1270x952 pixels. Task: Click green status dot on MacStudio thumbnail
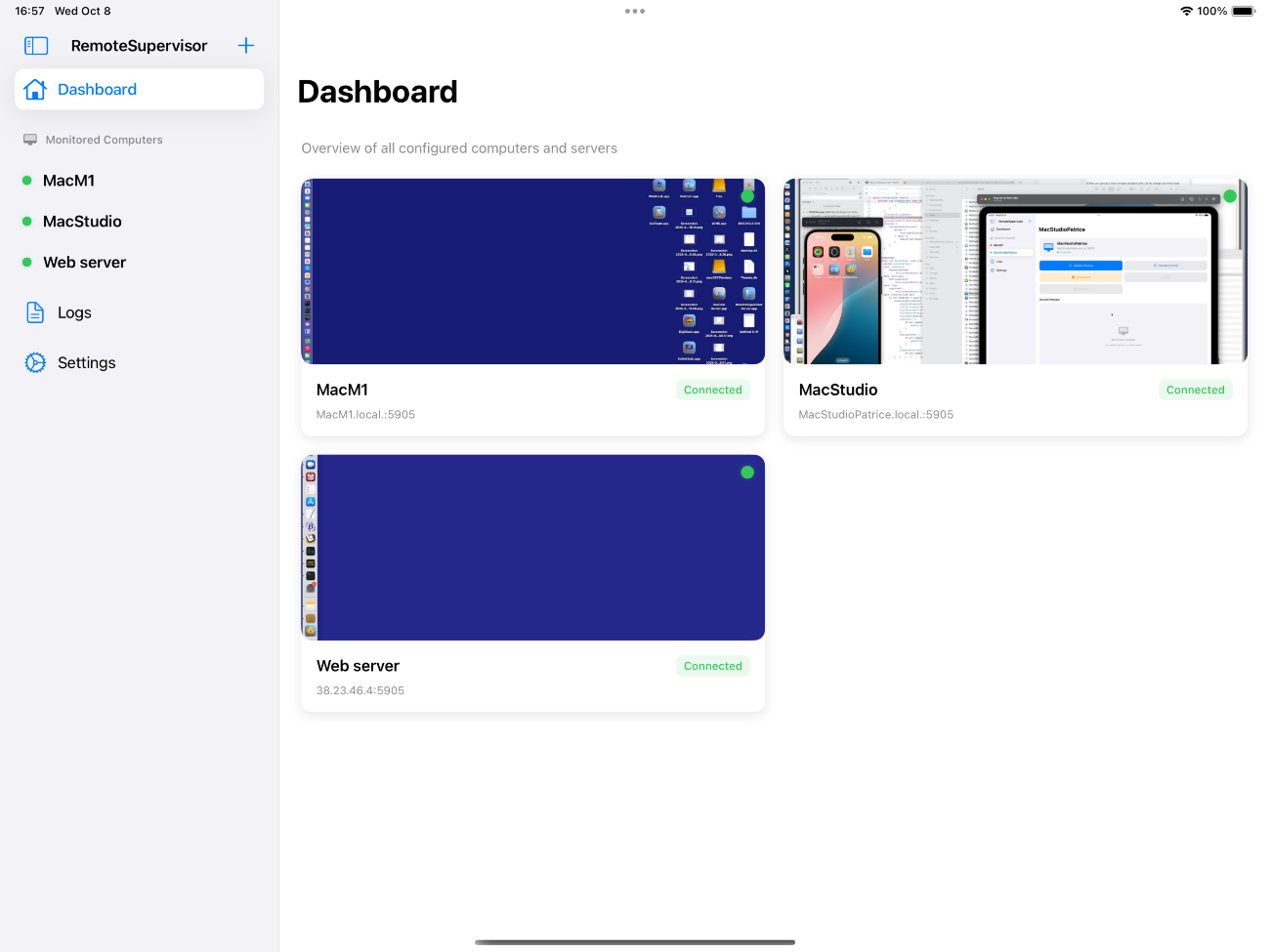1230,196
